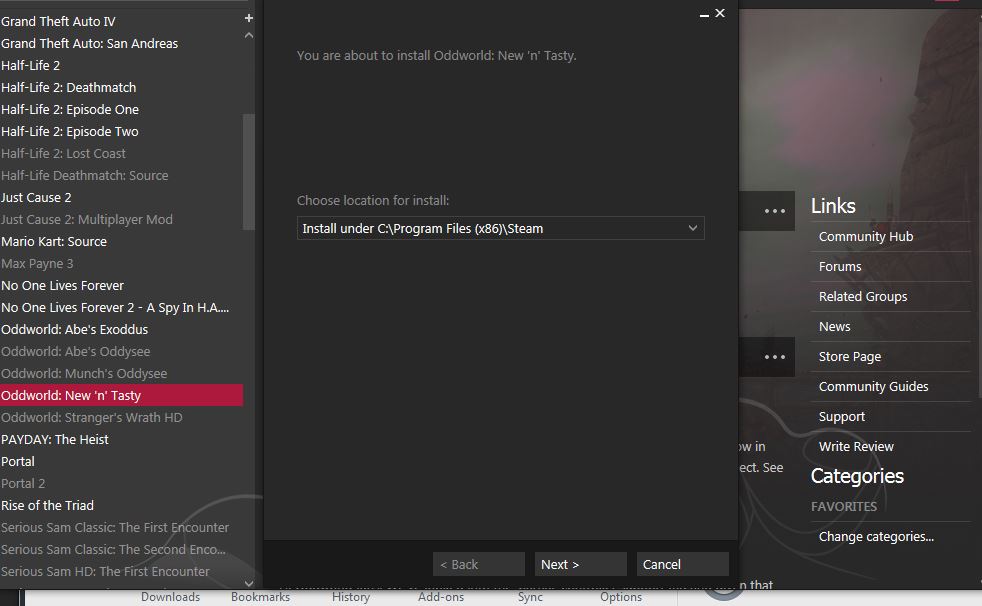The height and width of the screenshot is (606, 982).
Task: Click the games list vertical scrollbar
Action: [x=249, y=170]
